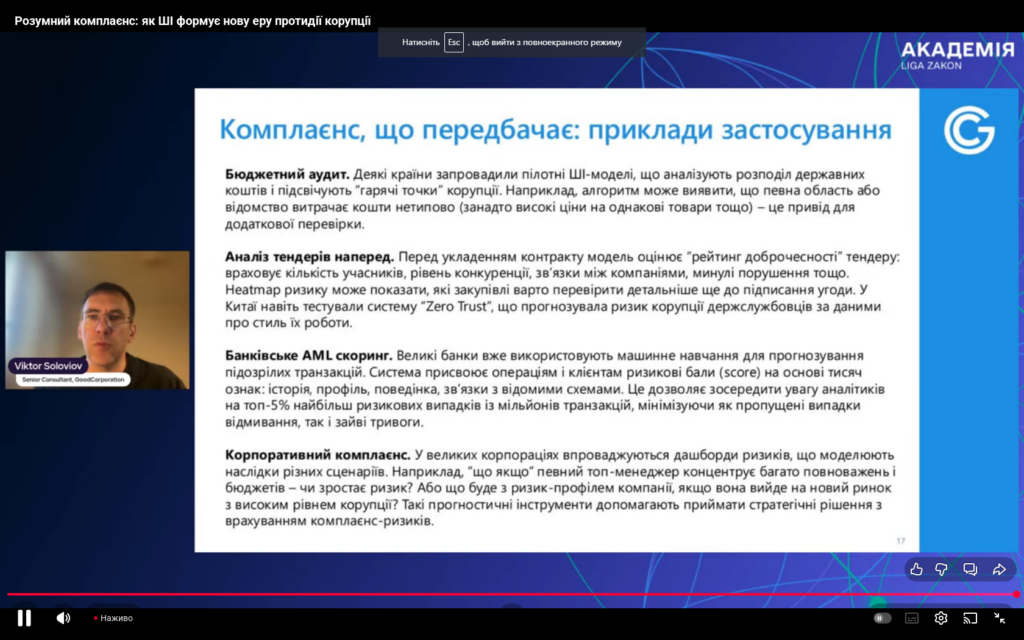
Task: Toggle the autoplay switch
Action: click(882, 618)
